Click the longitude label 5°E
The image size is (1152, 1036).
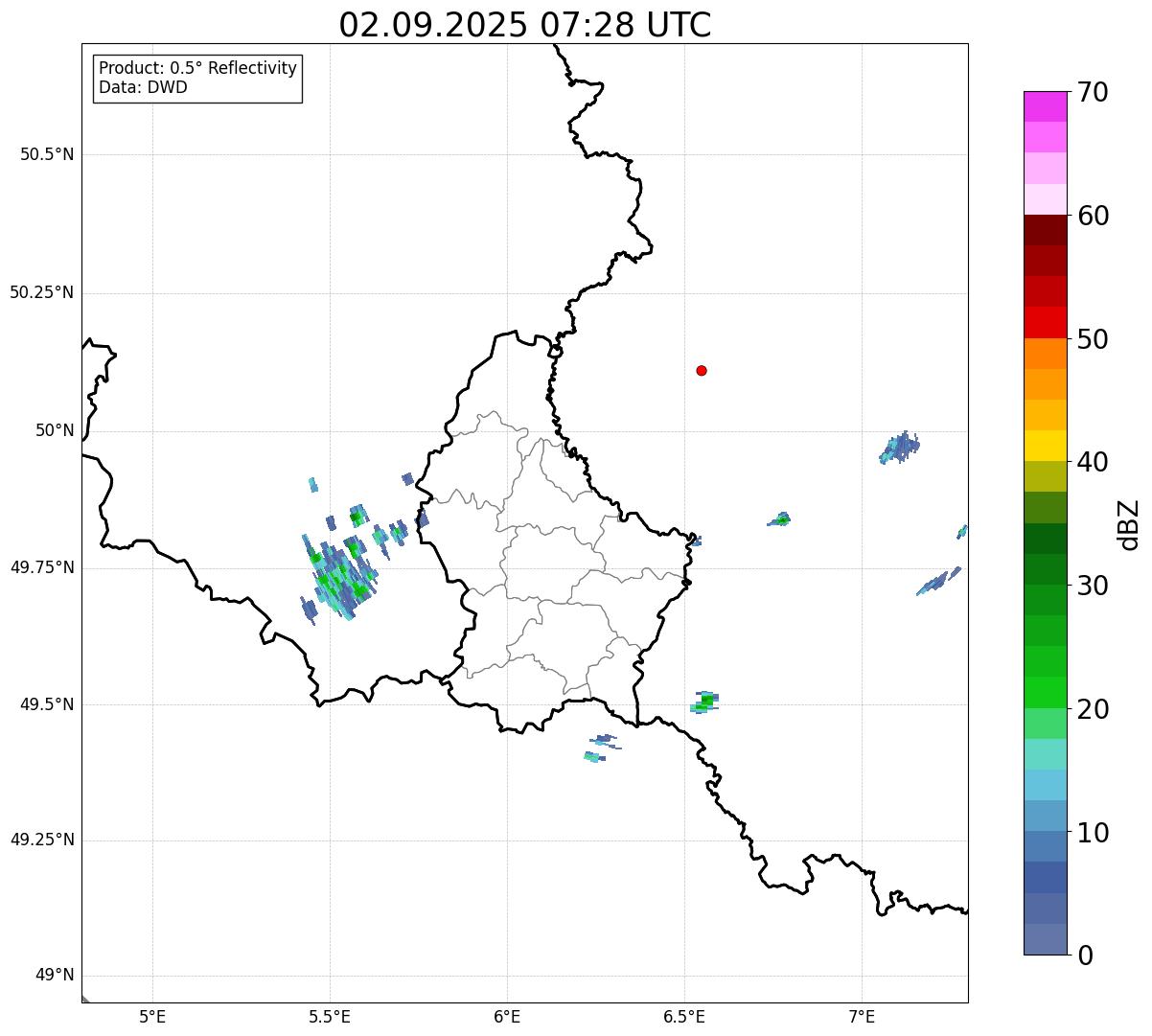click(152, 1016)
